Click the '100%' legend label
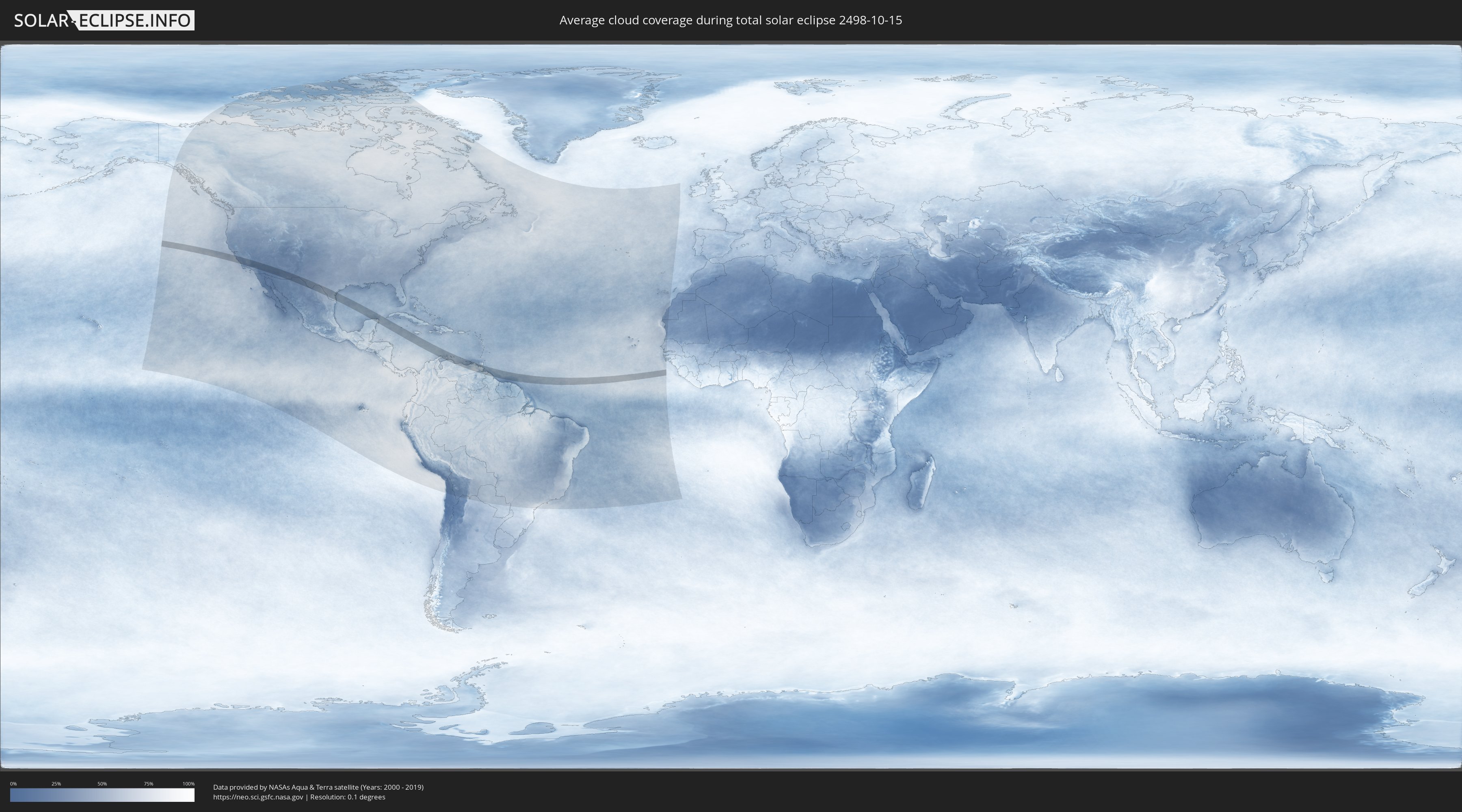1462x812 pixels. point(188,784)
